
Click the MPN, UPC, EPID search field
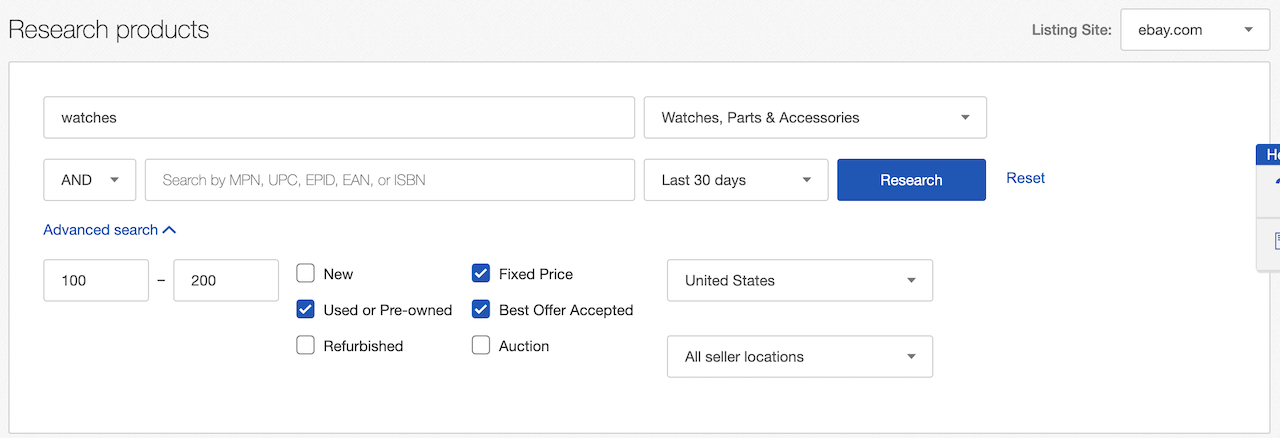[390, 180]
